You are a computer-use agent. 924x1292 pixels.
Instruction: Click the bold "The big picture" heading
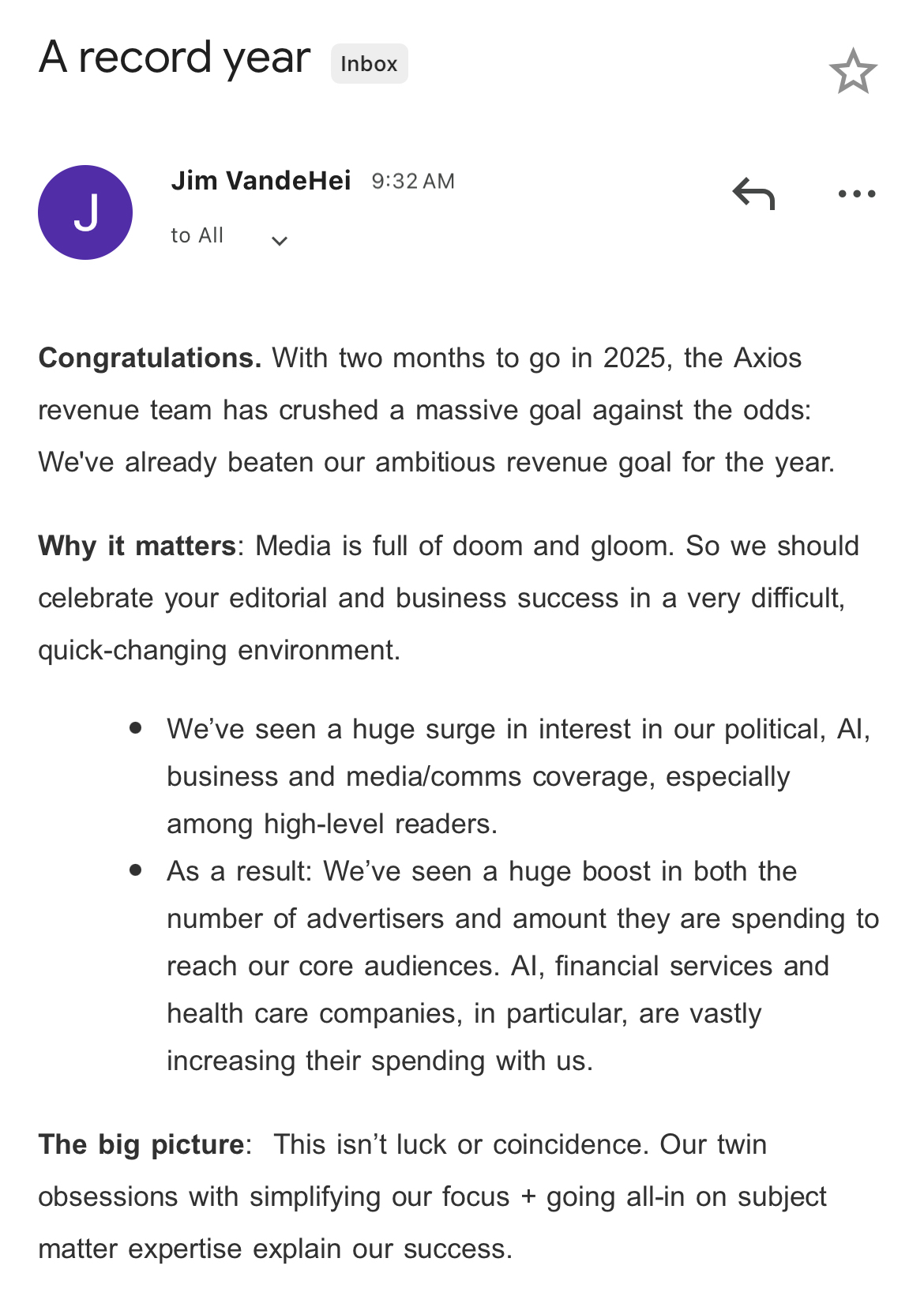(141, 1145)
